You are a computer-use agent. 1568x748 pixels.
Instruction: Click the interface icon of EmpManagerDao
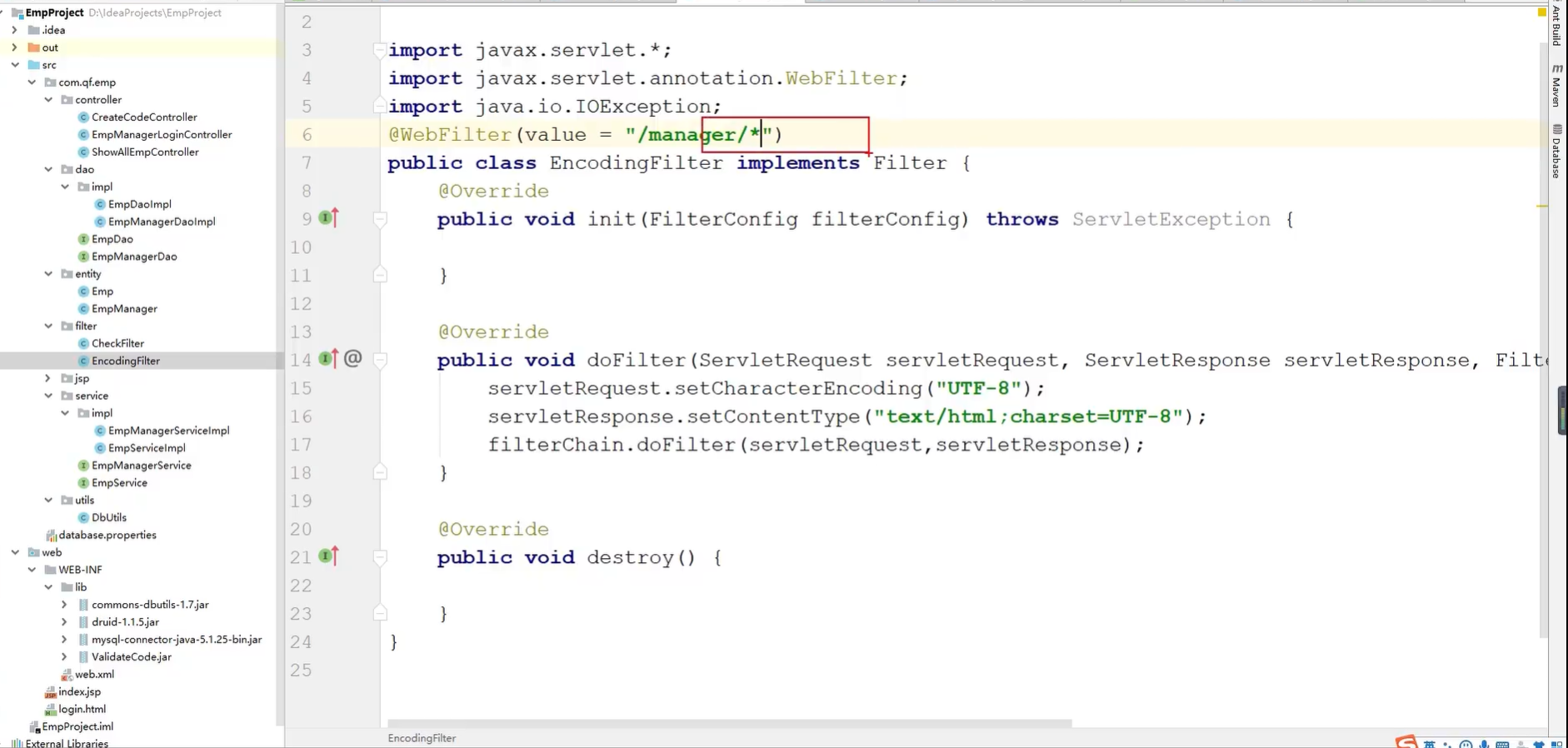pos(83,257)
